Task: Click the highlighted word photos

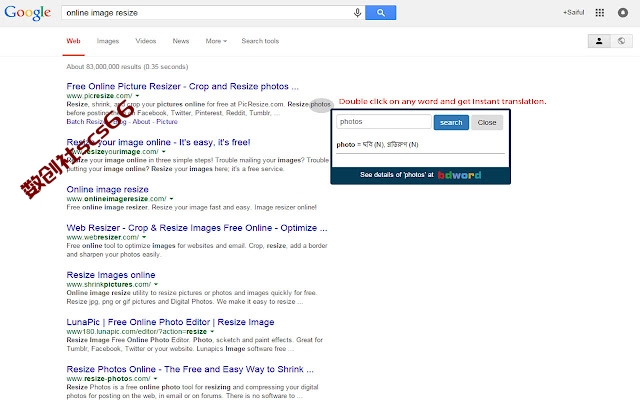Action: (321, 104)
